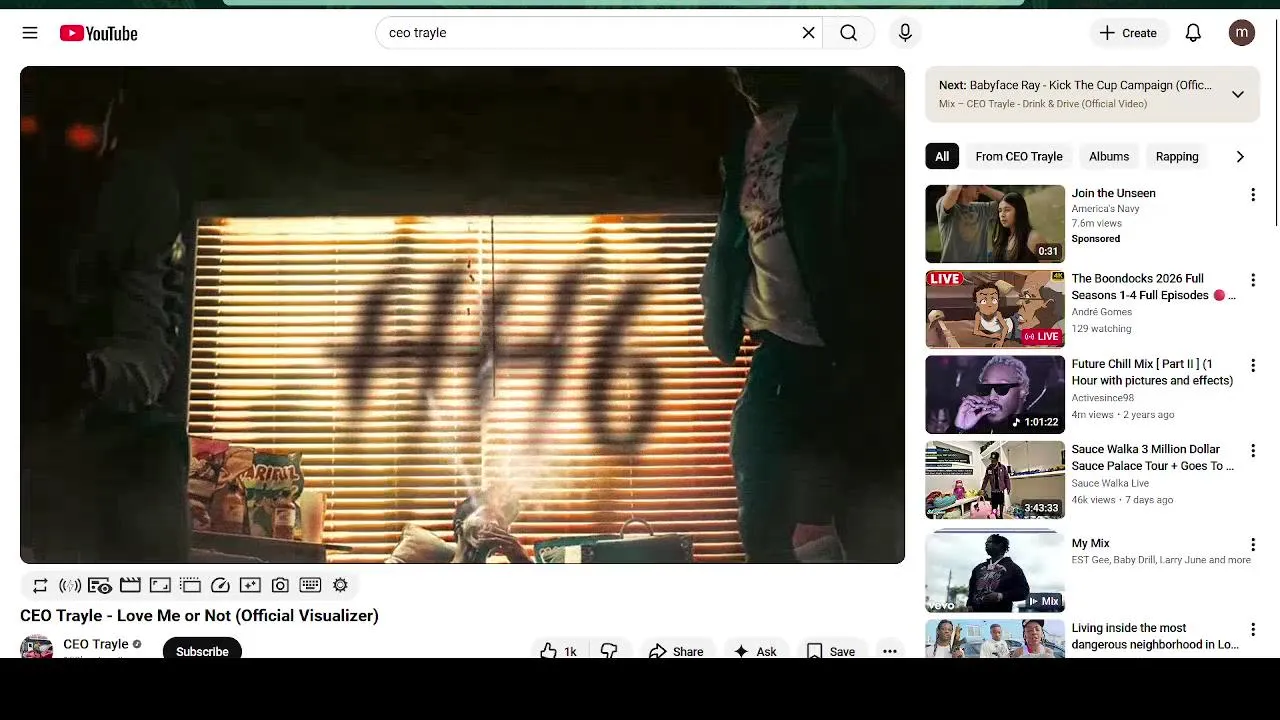Viewport: 1280px width, 720px height.
Task: Go to YouTube home via the logo
Action: point(98,33)
